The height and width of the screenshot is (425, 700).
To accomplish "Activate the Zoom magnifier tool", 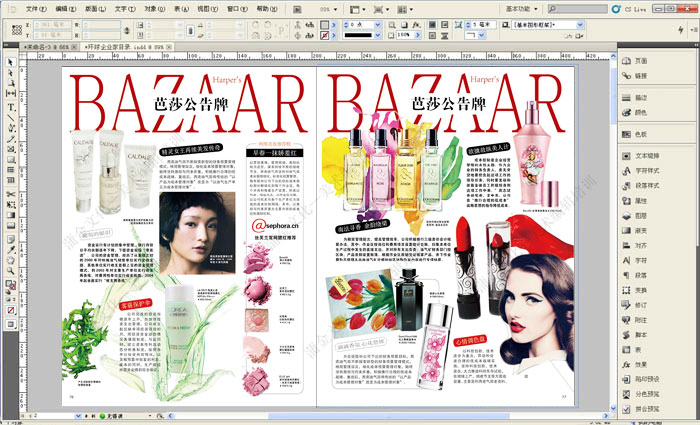I will [11, 271].
